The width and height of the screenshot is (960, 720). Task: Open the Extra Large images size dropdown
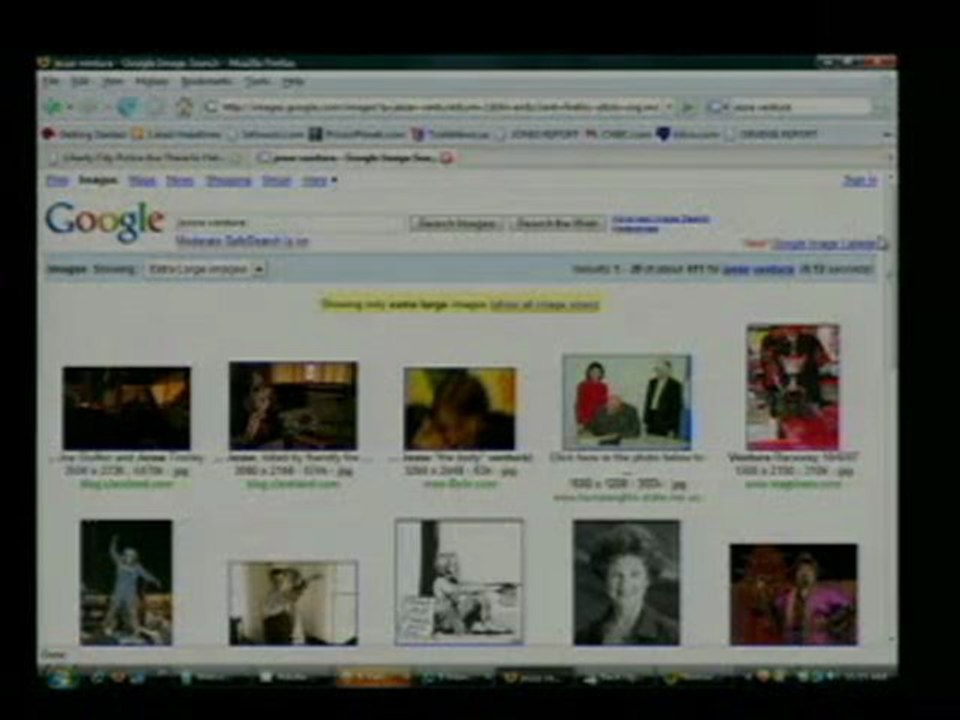click(x=205, y=269)
